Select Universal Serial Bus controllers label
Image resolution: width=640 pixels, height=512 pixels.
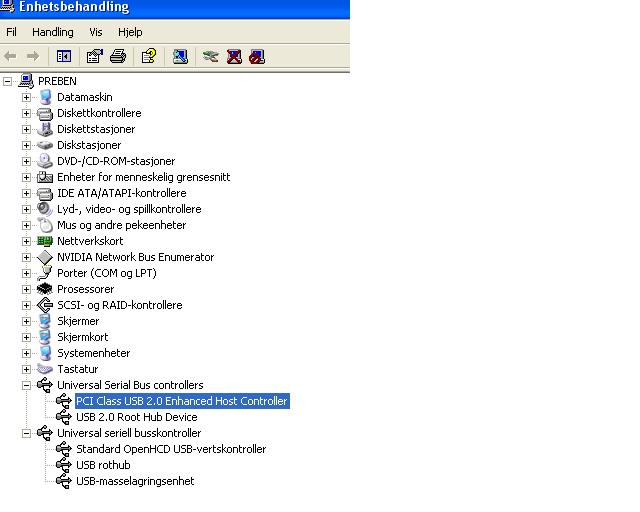[130, 385]
